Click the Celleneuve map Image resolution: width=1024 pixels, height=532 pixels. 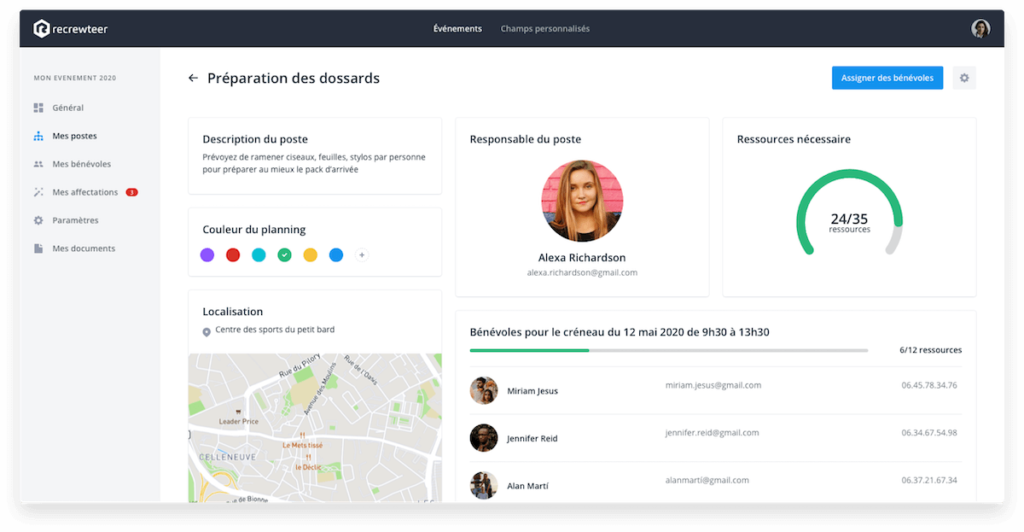pyautogui.click(x=315, y=428)
